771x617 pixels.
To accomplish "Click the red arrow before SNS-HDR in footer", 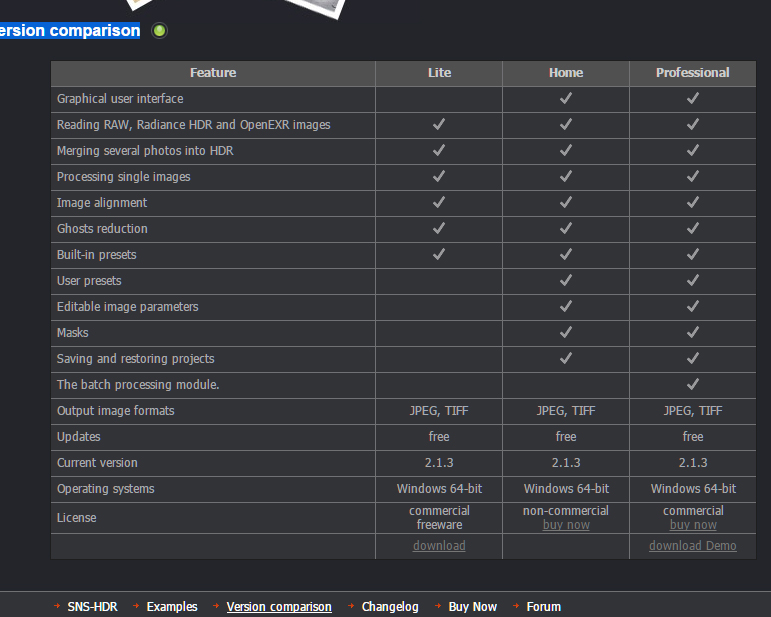I will click(x=57, y=606).
